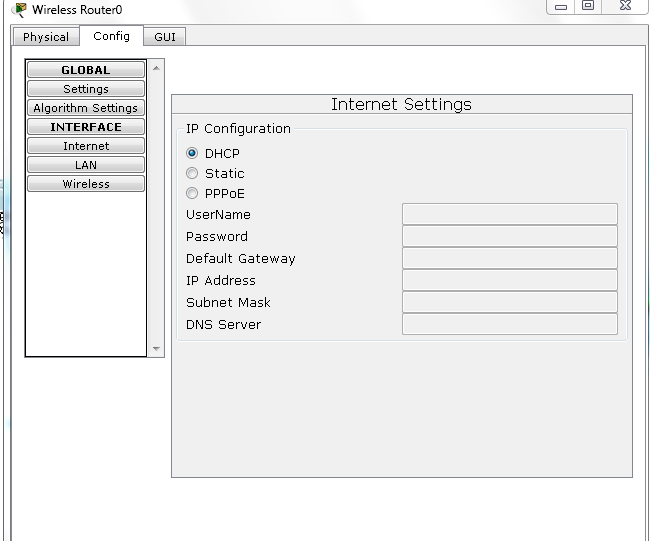Select the DHCP radio button
The width and height of the screenshot is (650, 541).
tap(192, 154)
